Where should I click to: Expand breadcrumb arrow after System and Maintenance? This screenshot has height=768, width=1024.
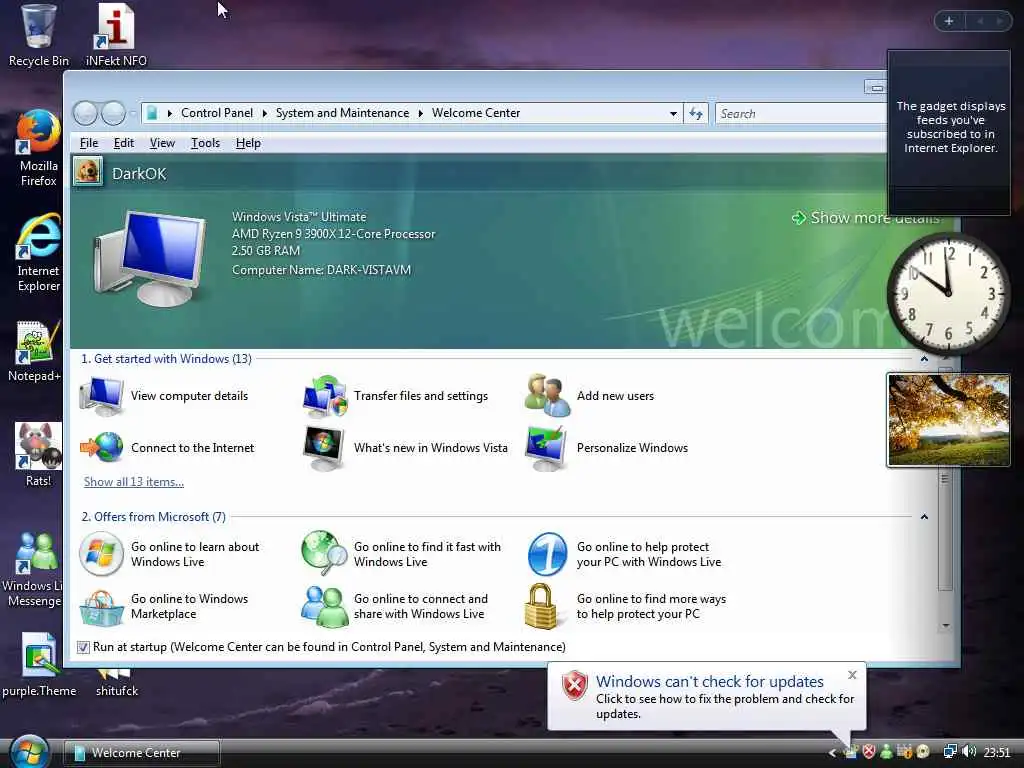tap(421, 114)
